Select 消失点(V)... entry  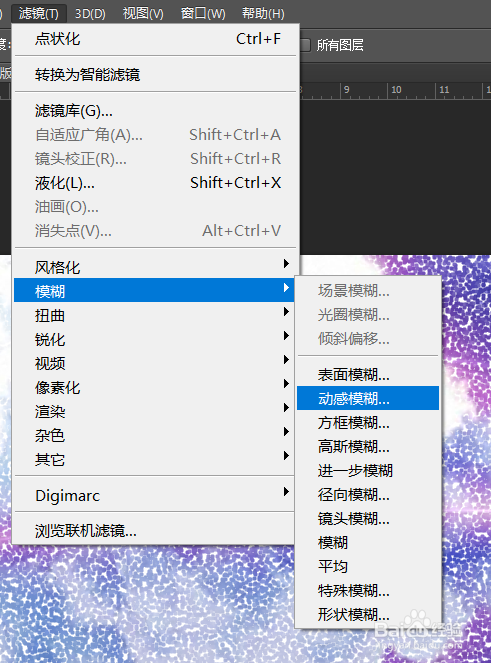click(x=155, y=231)
